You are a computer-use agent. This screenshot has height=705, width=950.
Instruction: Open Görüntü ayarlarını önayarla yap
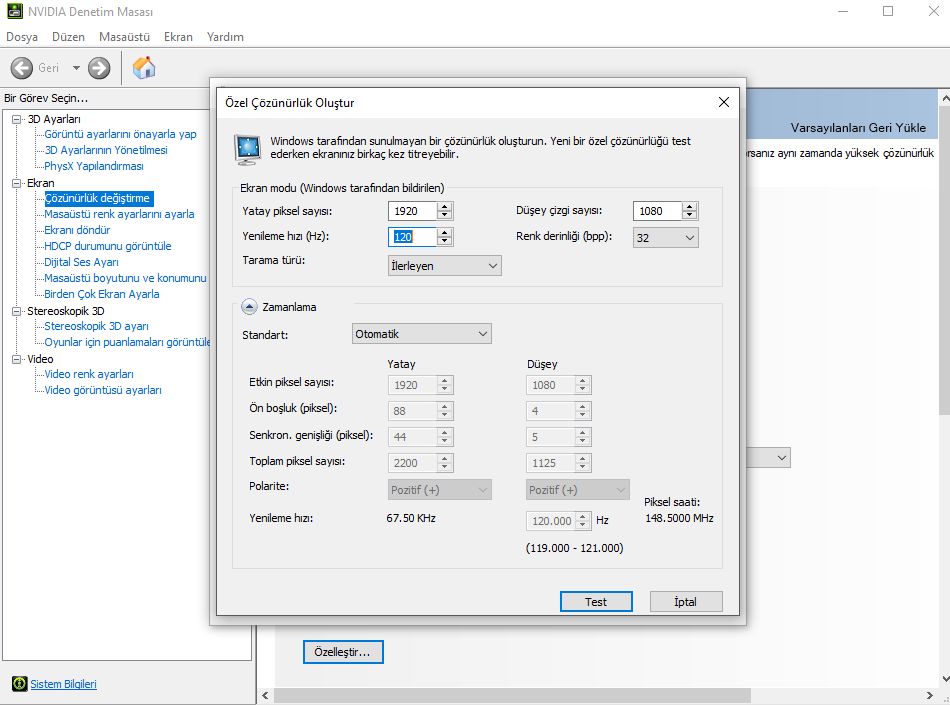tap(120, 134)
